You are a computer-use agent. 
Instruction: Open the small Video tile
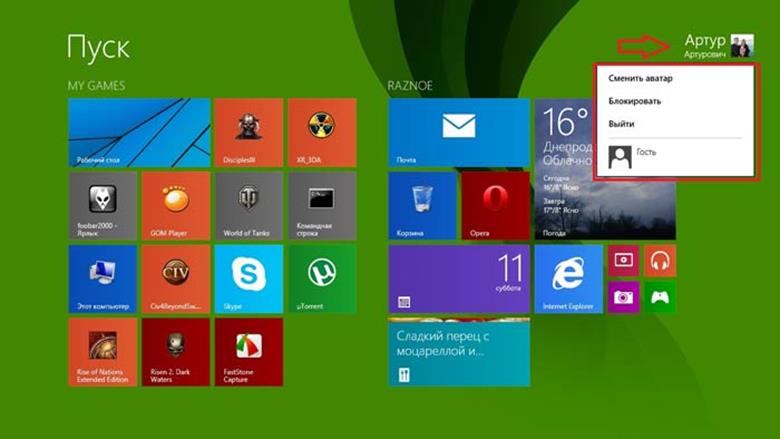point(623,261)
